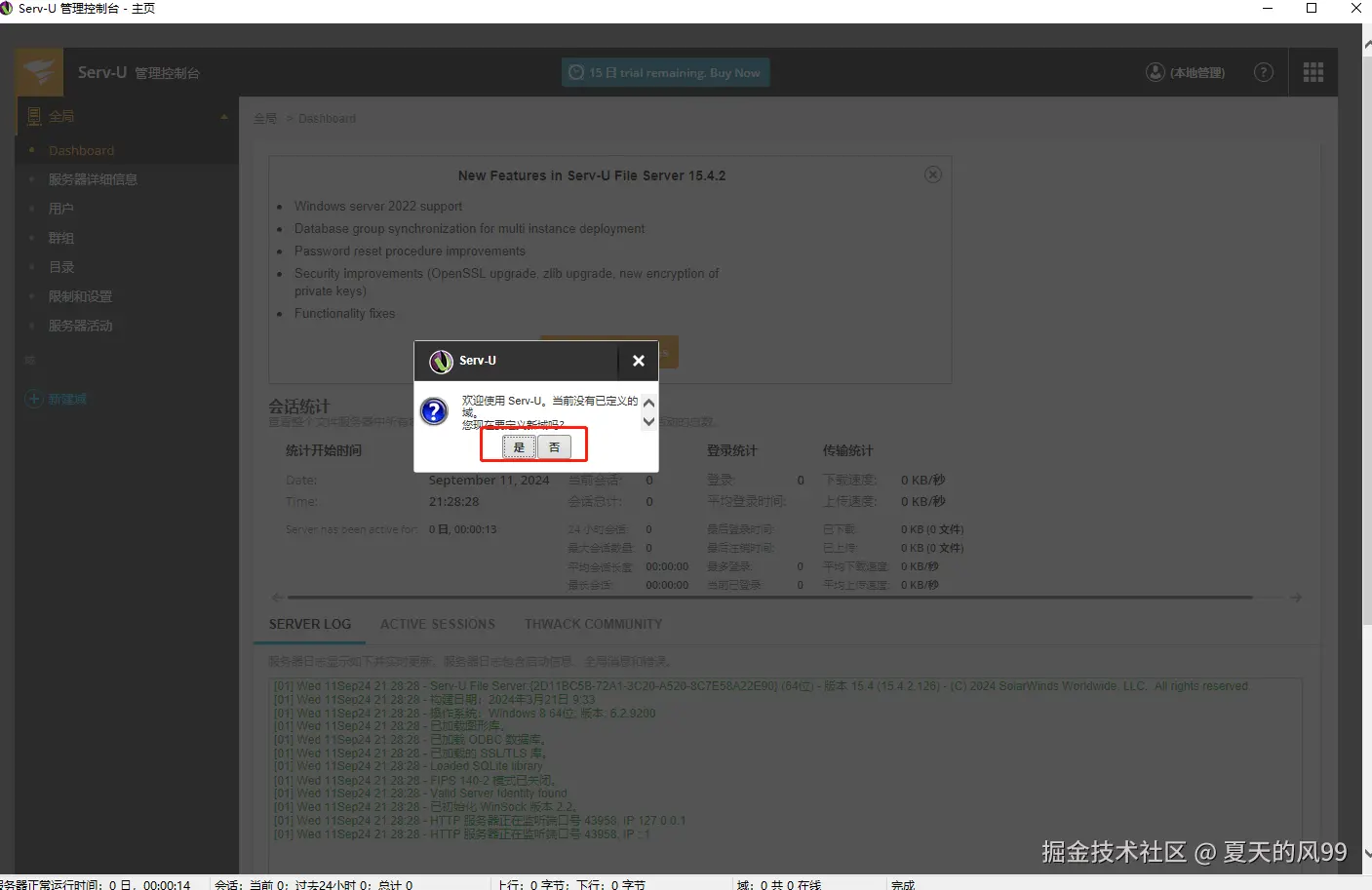Open 群组 in the sidebar
This screenshot has width=1372, height=890.
(61, 238)
